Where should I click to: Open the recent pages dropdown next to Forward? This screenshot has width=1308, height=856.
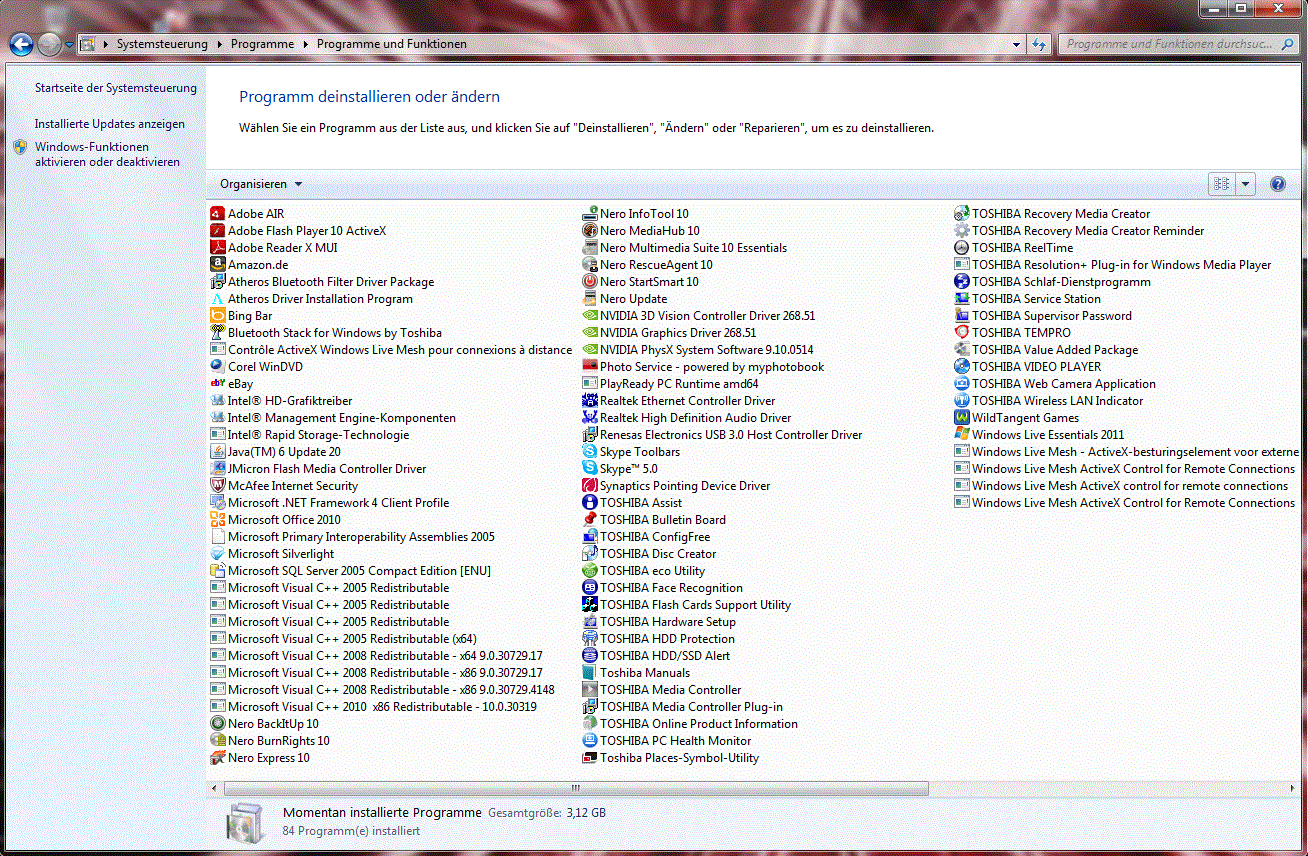[68, 45]
